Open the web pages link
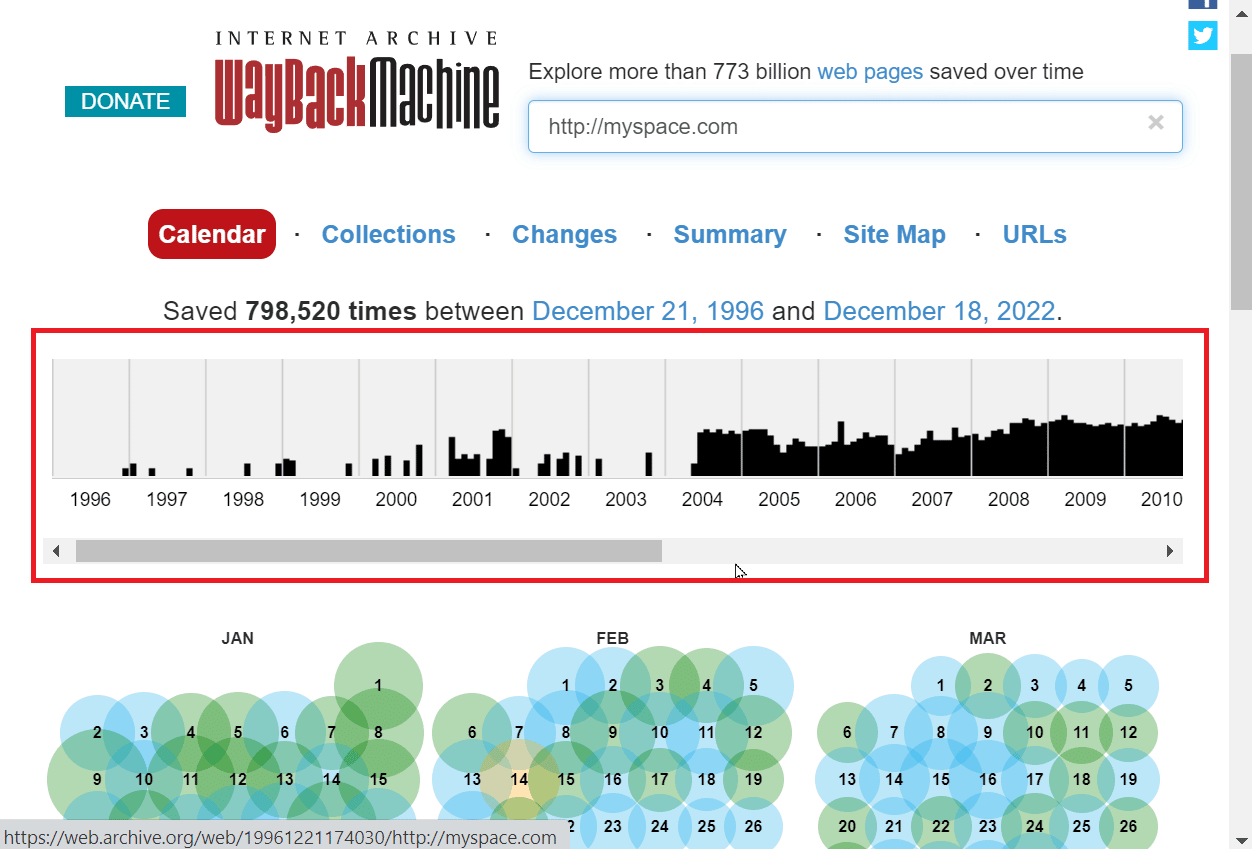 pyautogui.click(x=870, y=72)
